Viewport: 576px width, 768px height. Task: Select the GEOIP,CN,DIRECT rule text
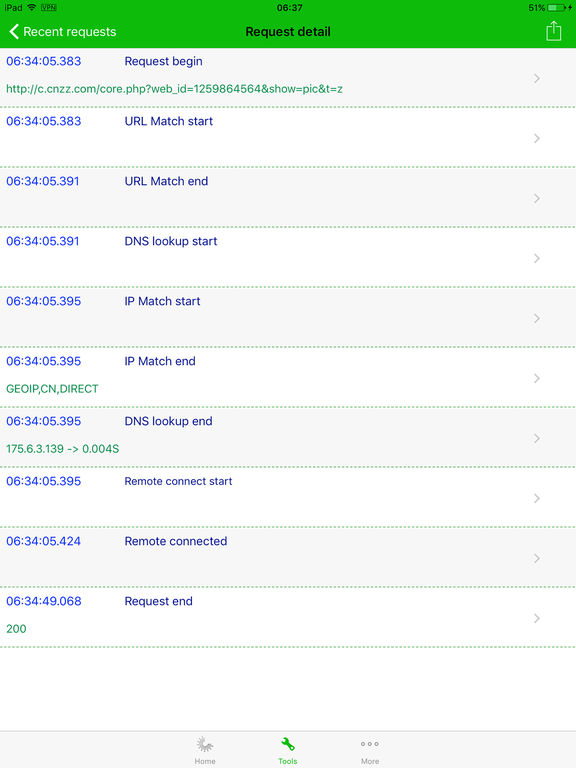[x=52, y=389]
